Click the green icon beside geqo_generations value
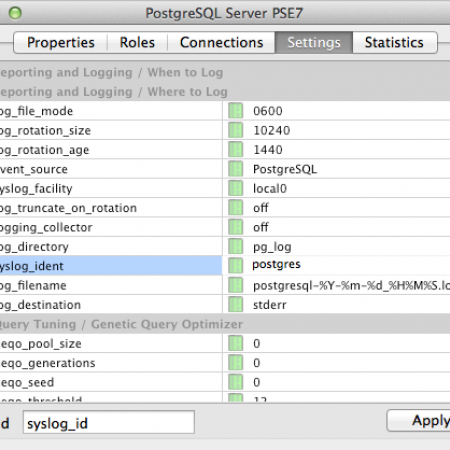The image size is (450, 450). click(236, 363)
